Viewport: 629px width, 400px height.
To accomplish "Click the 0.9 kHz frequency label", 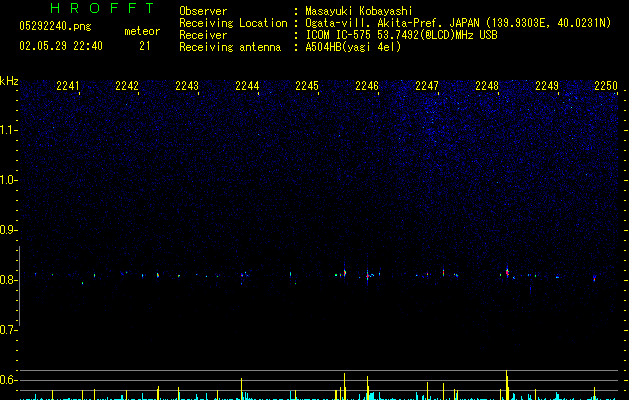I will point(8,230).
